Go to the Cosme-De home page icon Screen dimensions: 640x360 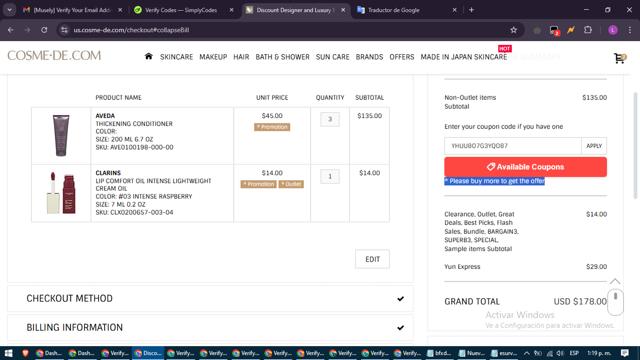(149, 56)
